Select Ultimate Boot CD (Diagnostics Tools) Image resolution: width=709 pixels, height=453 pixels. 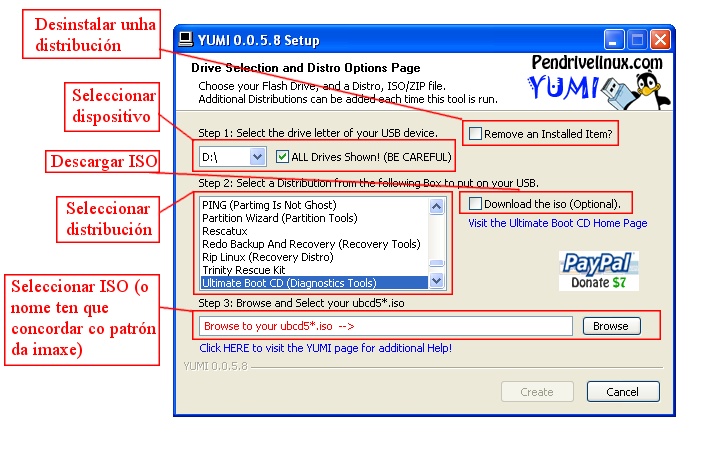pyautogui.click(x=314, y=283)
